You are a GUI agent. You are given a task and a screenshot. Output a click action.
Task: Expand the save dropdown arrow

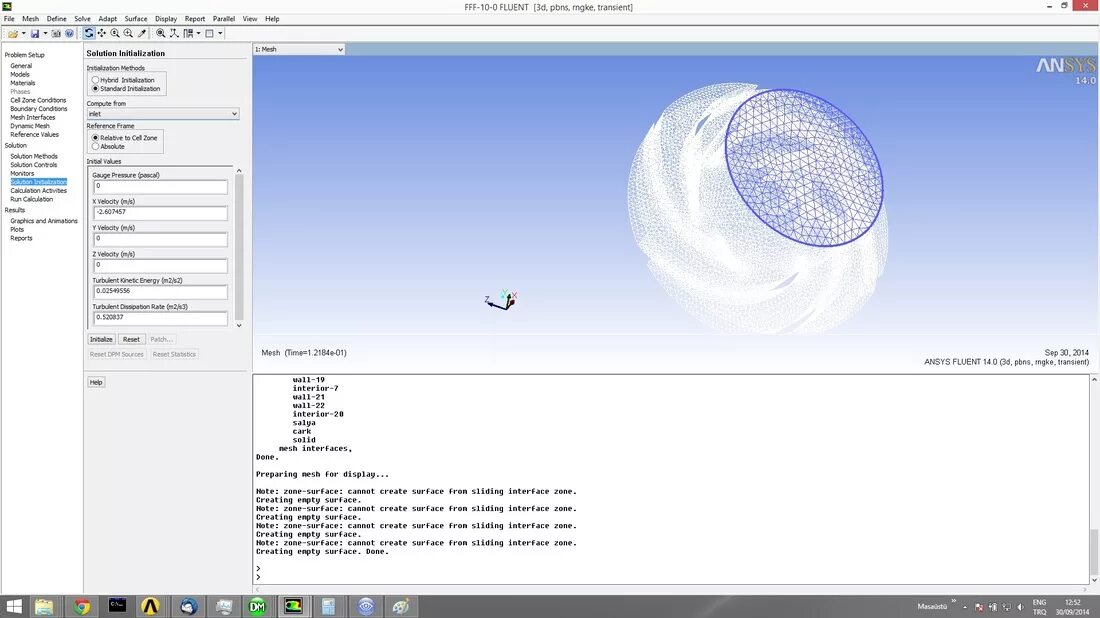click(x=45, y=33)
